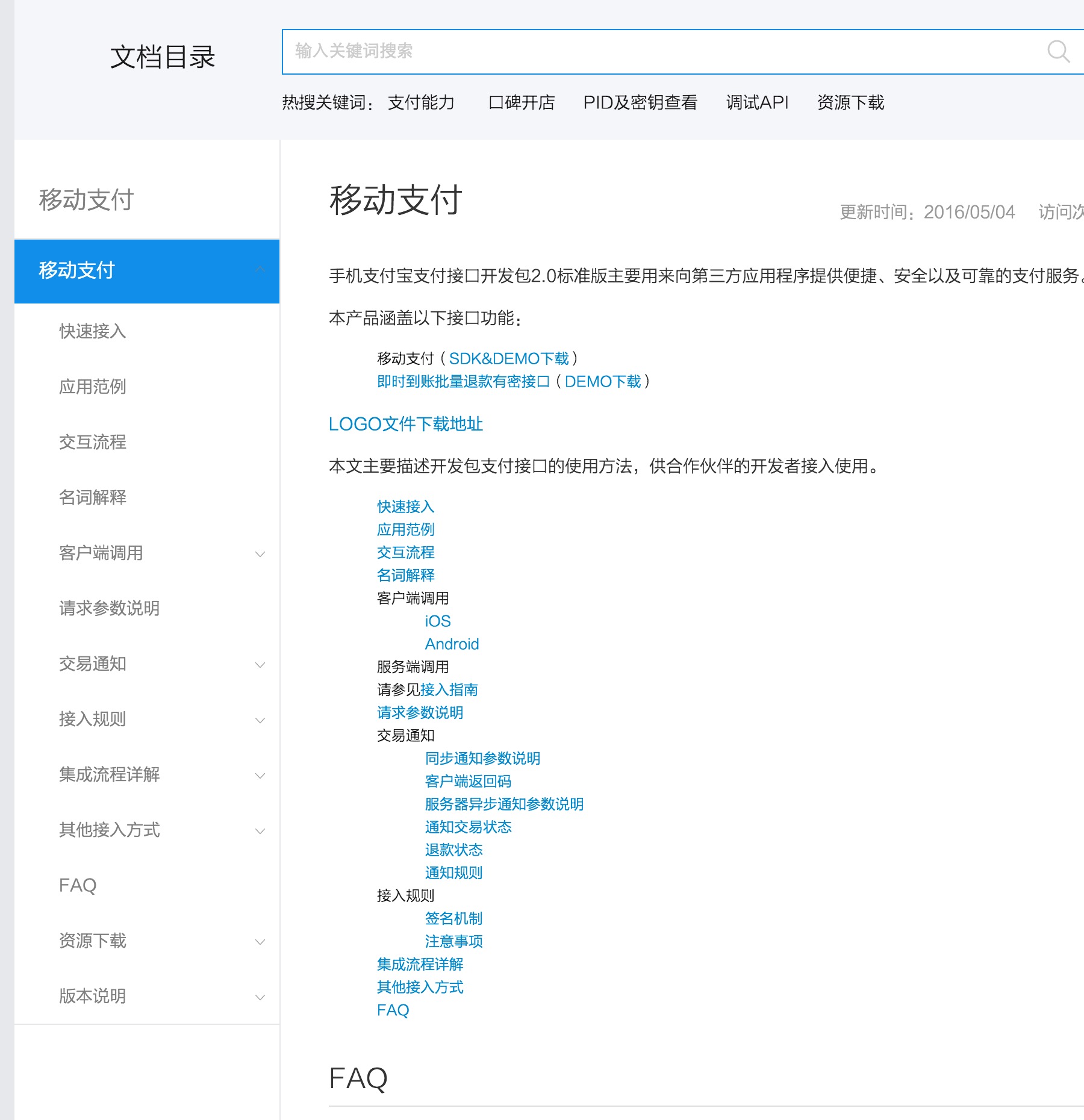The width and height of the screenshot is (1084, 1120).
Task: Click 名词解释 link in content list
Action: [406, 576]
